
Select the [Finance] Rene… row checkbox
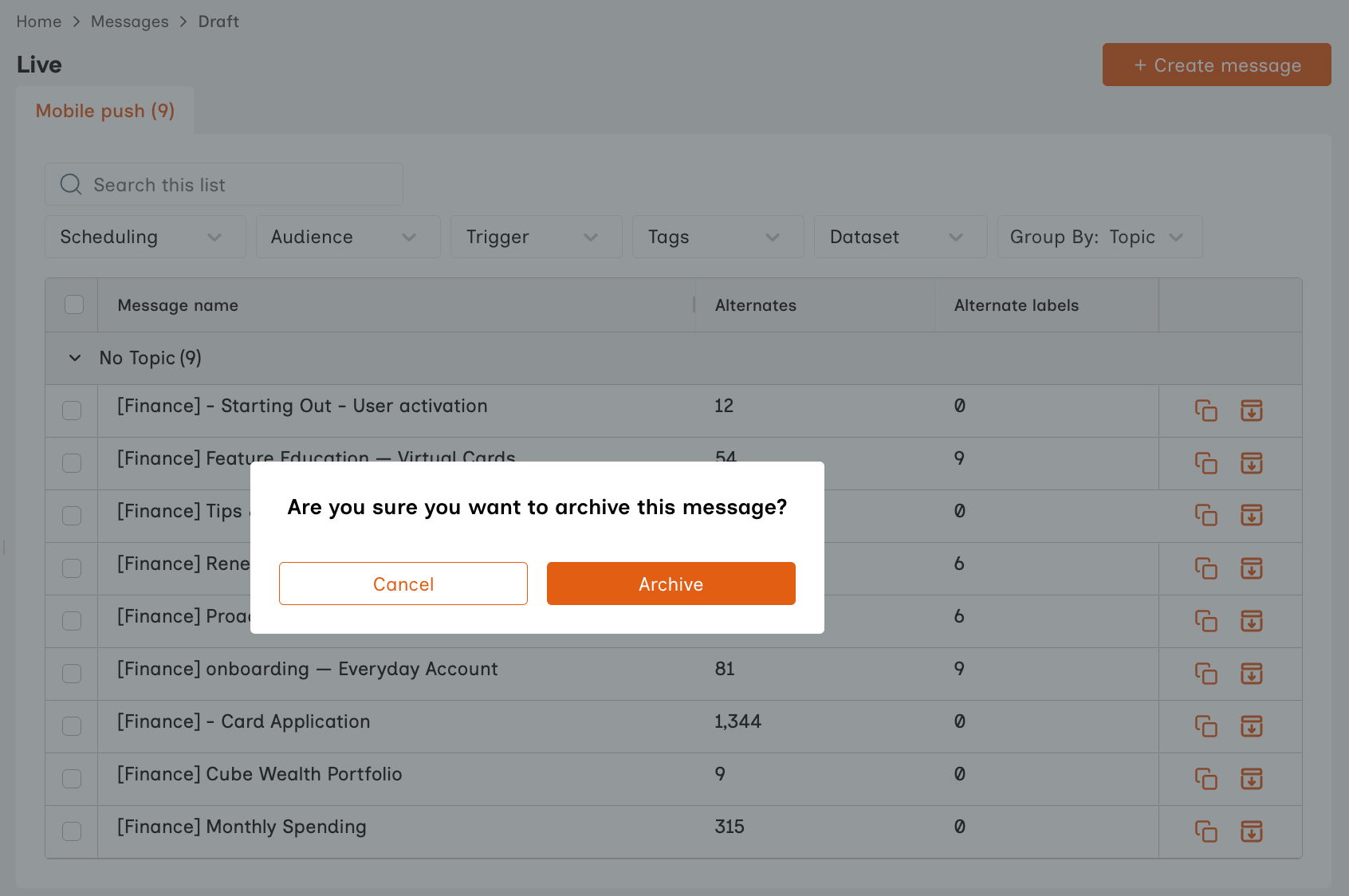click(x=72, y=568)
